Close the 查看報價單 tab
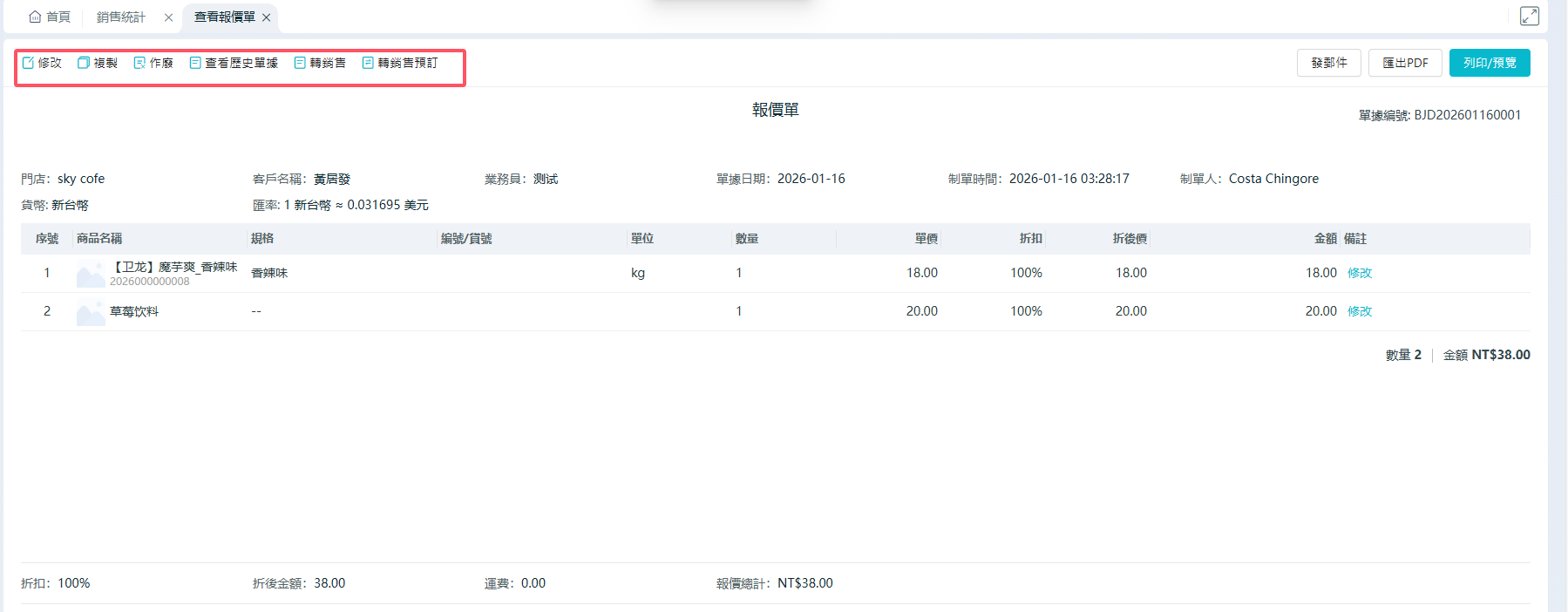Viewport: 1568px width, 612px height. click(266, 17)
